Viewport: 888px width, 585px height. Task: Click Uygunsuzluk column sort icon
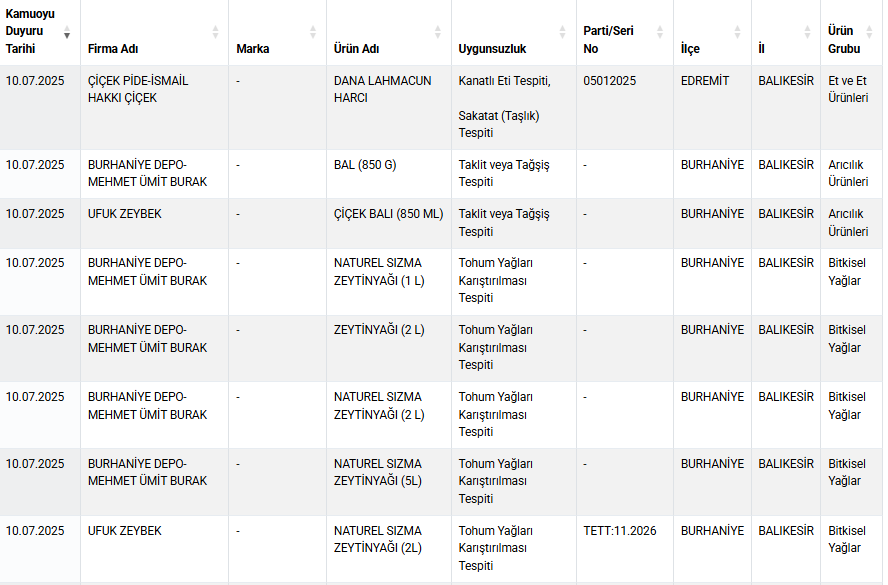pyautogui.click(x=562, y=32)
